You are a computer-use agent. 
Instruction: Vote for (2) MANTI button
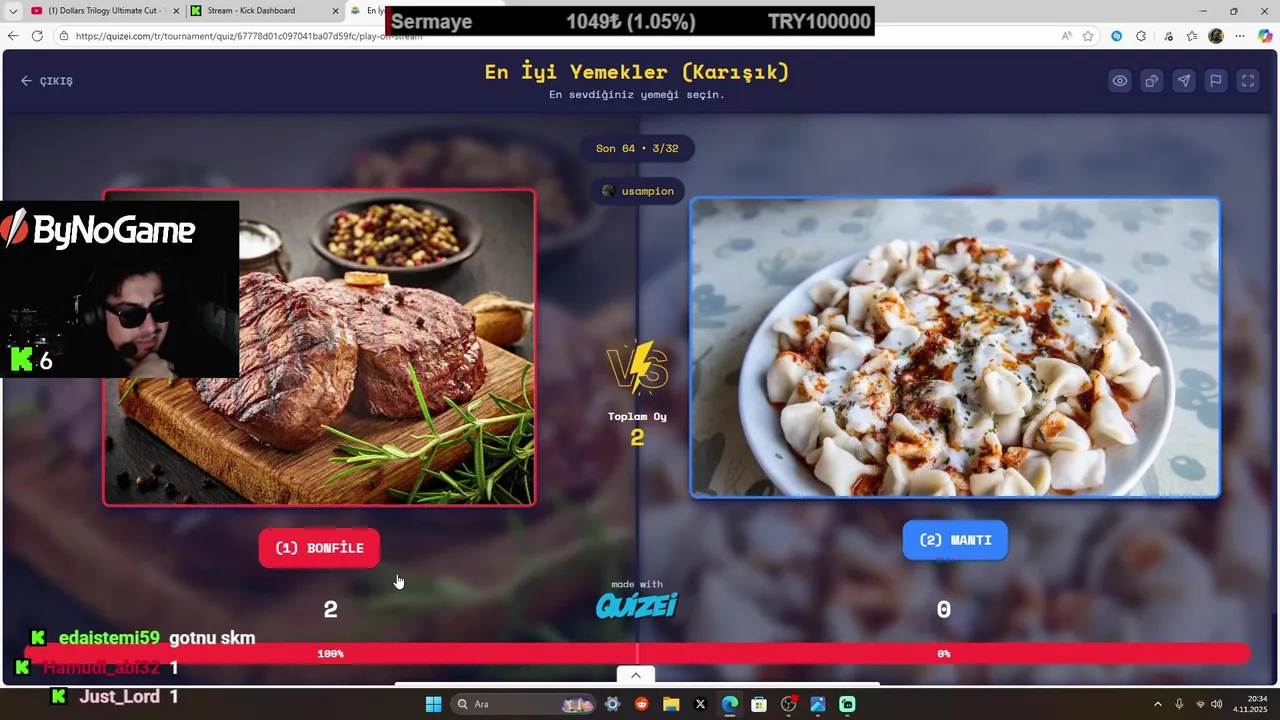click(x=955, y=540)
